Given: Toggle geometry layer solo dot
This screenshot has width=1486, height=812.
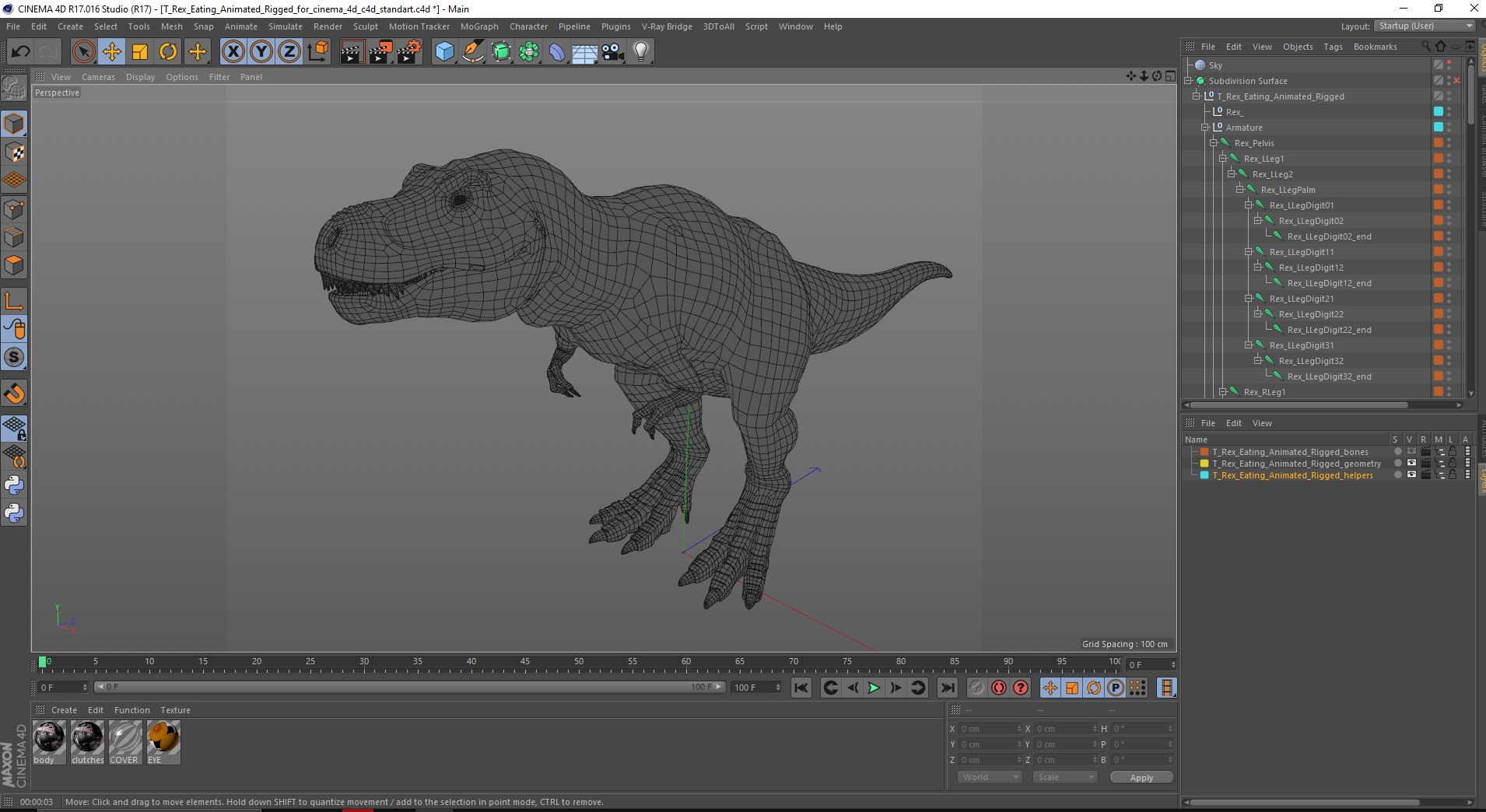Looking at the screenshot, I should tap(1397, 464).
